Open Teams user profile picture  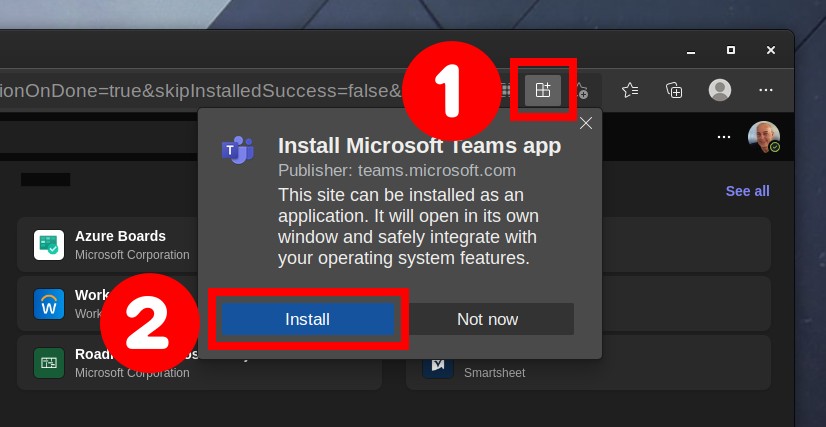coord(764,137)
